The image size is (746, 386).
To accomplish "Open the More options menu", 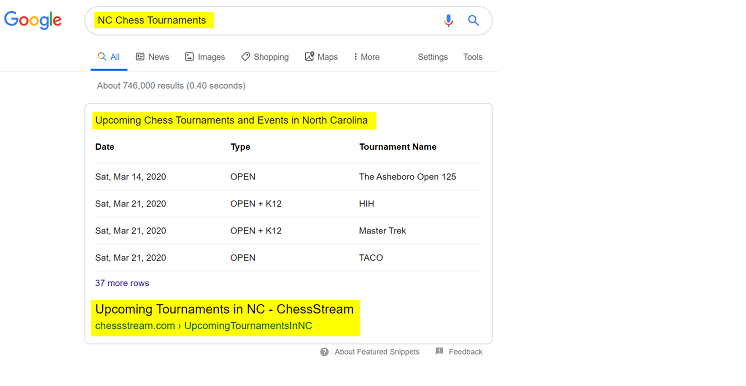I will pos(366,57).
